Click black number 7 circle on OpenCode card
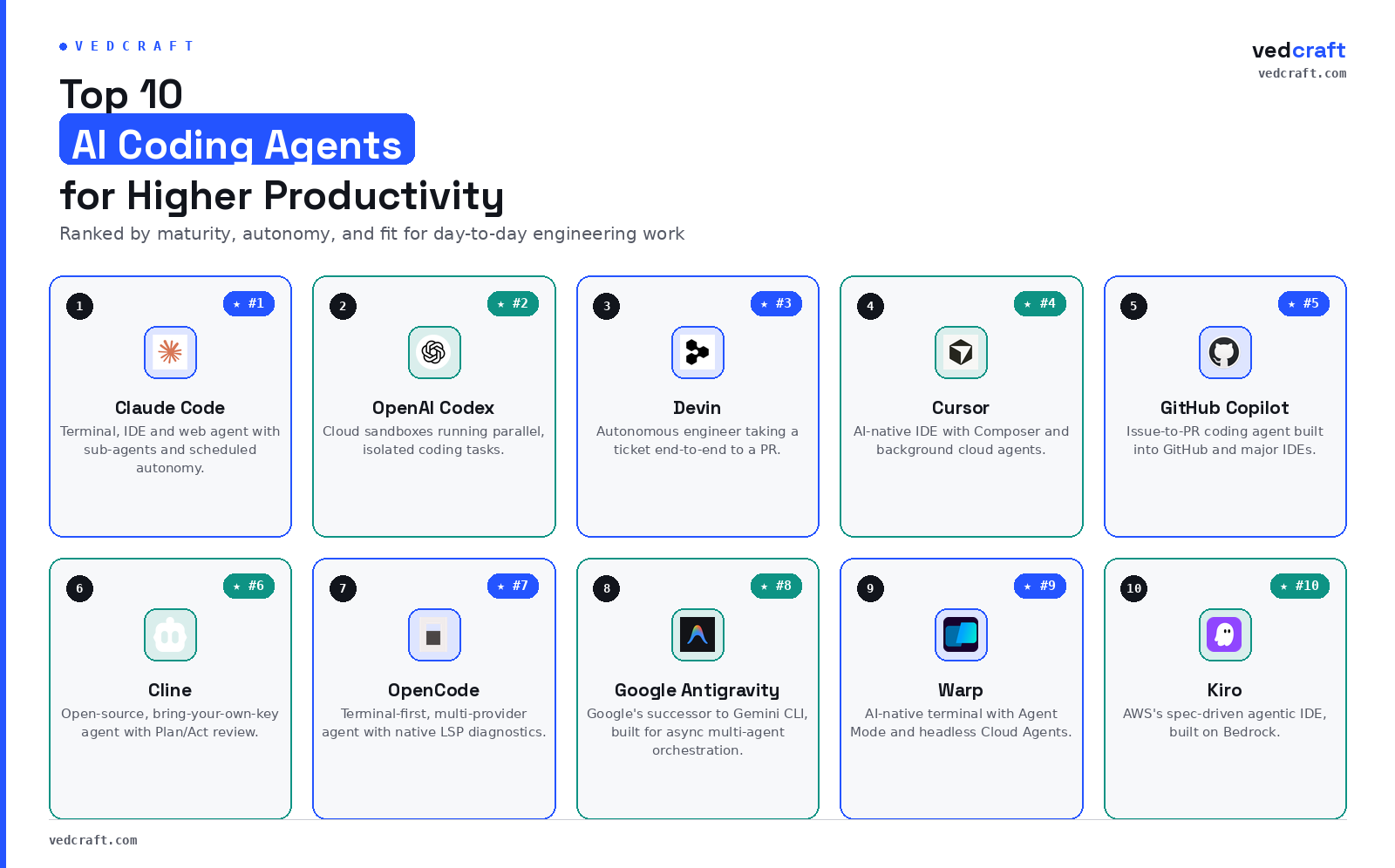1395x868 pixels. tap(343, 588)
